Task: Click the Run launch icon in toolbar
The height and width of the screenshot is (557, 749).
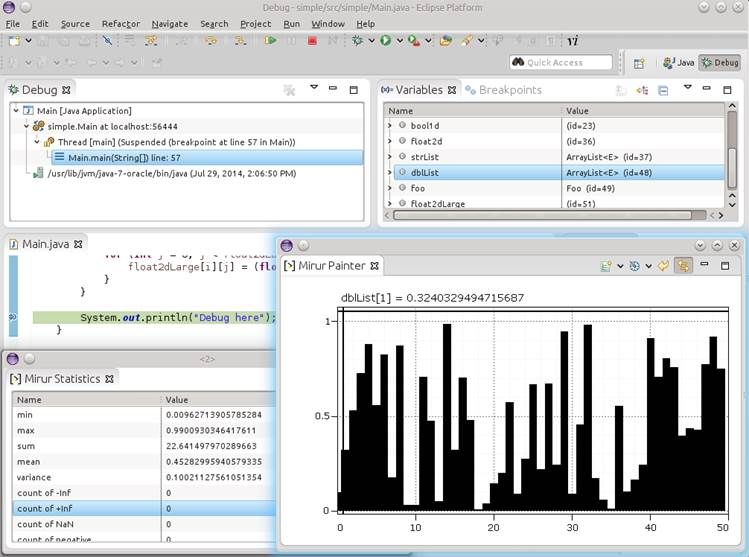Action: (x=385, y=41)
